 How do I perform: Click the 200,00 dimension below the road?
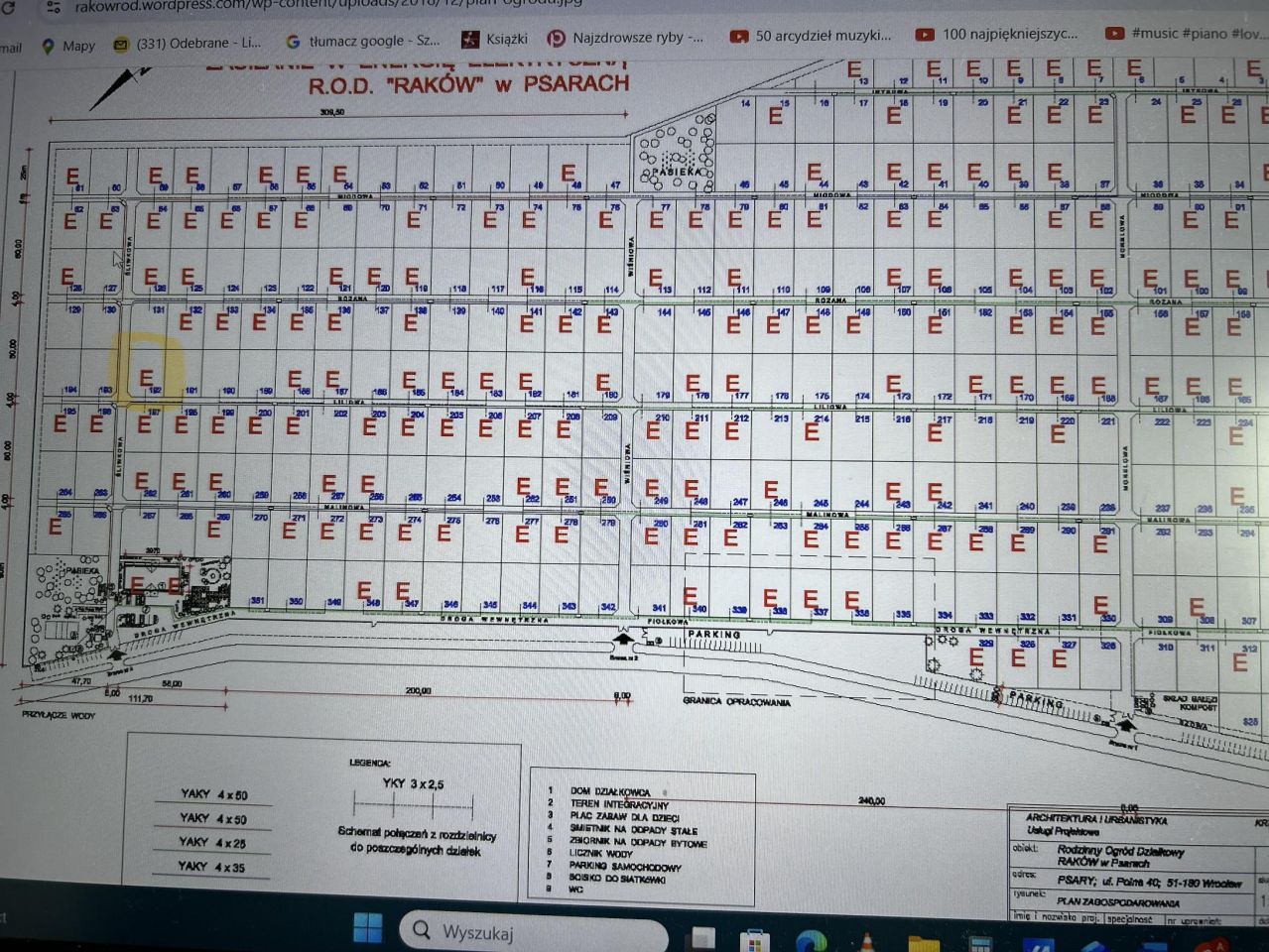pos(418,691)
